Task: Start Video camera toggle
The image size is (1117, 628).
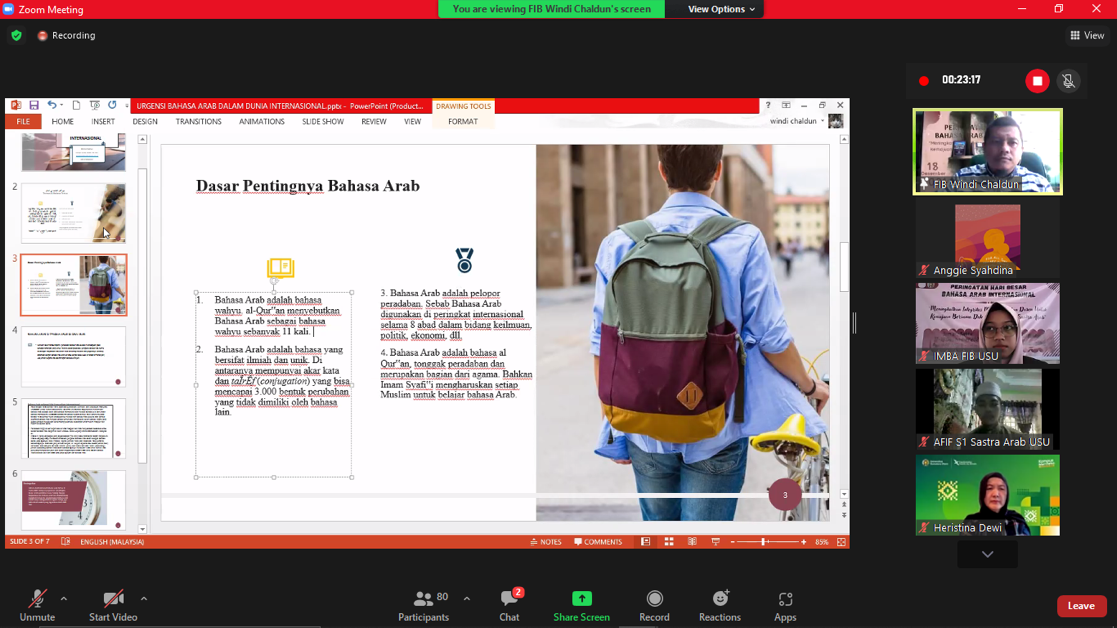Action: tap(113, 604)
